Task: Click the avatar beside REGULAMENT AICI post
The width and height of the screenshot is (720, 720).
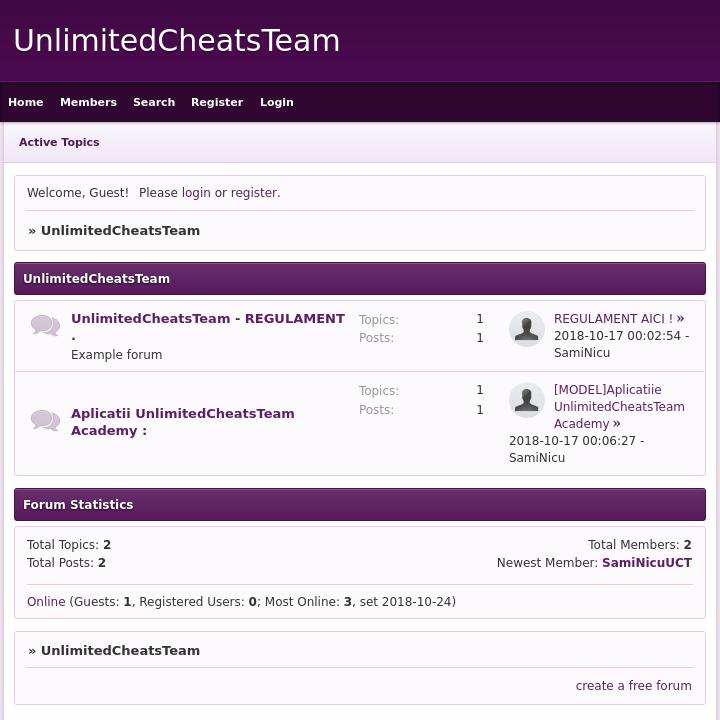Action: (x=526, y=329)
